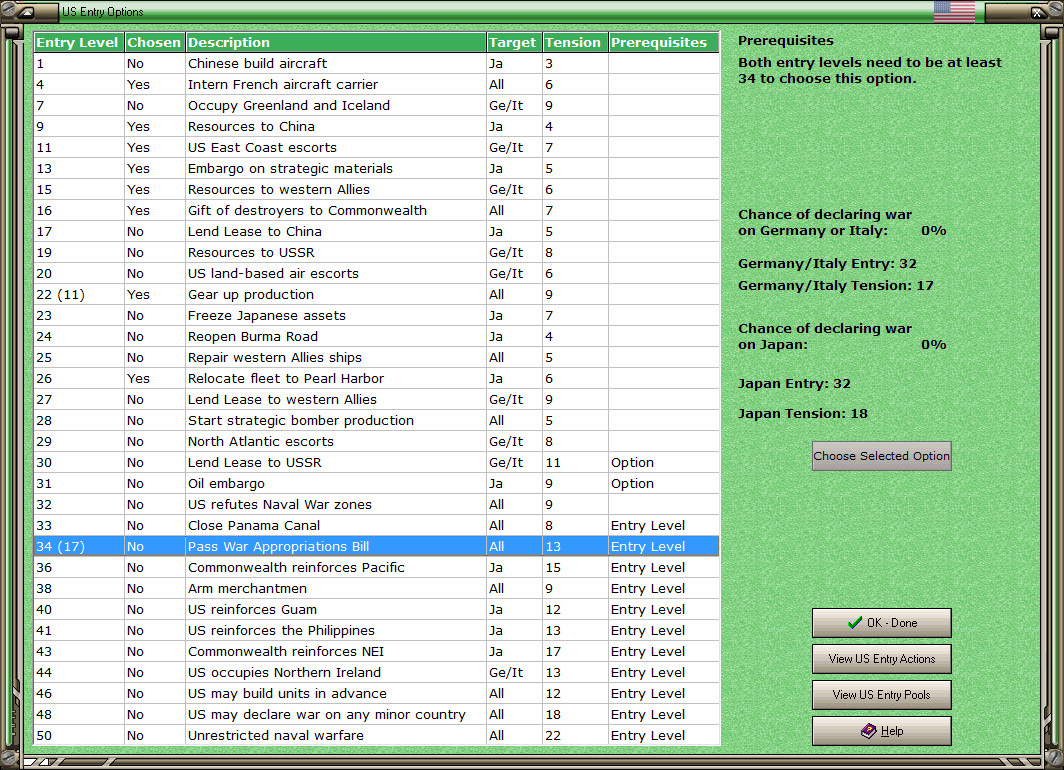Select Gear up production row
Image resolution: width=1064 pixels, height=770 pixels.
click(377, 294)
